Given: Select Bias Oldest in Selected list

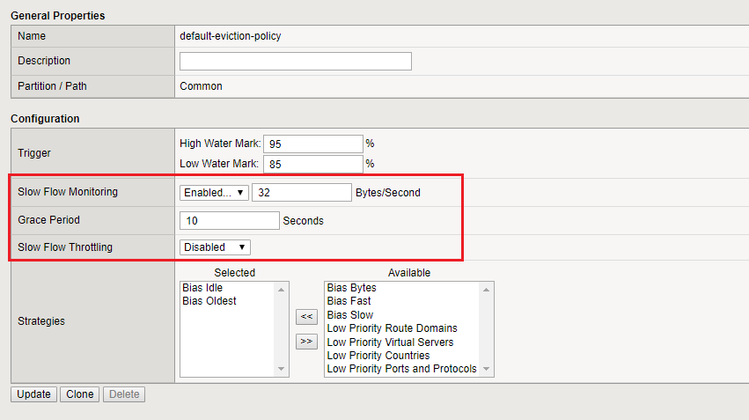Looking at the screenshot, I should point(209,301).
